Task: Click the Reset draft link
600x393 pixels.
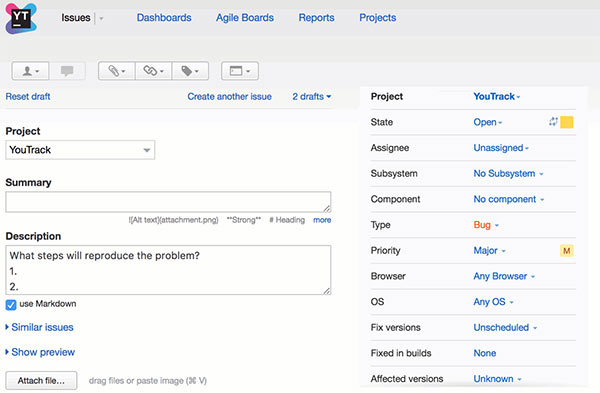Action: pyautogui.click(x=28, y=96)
